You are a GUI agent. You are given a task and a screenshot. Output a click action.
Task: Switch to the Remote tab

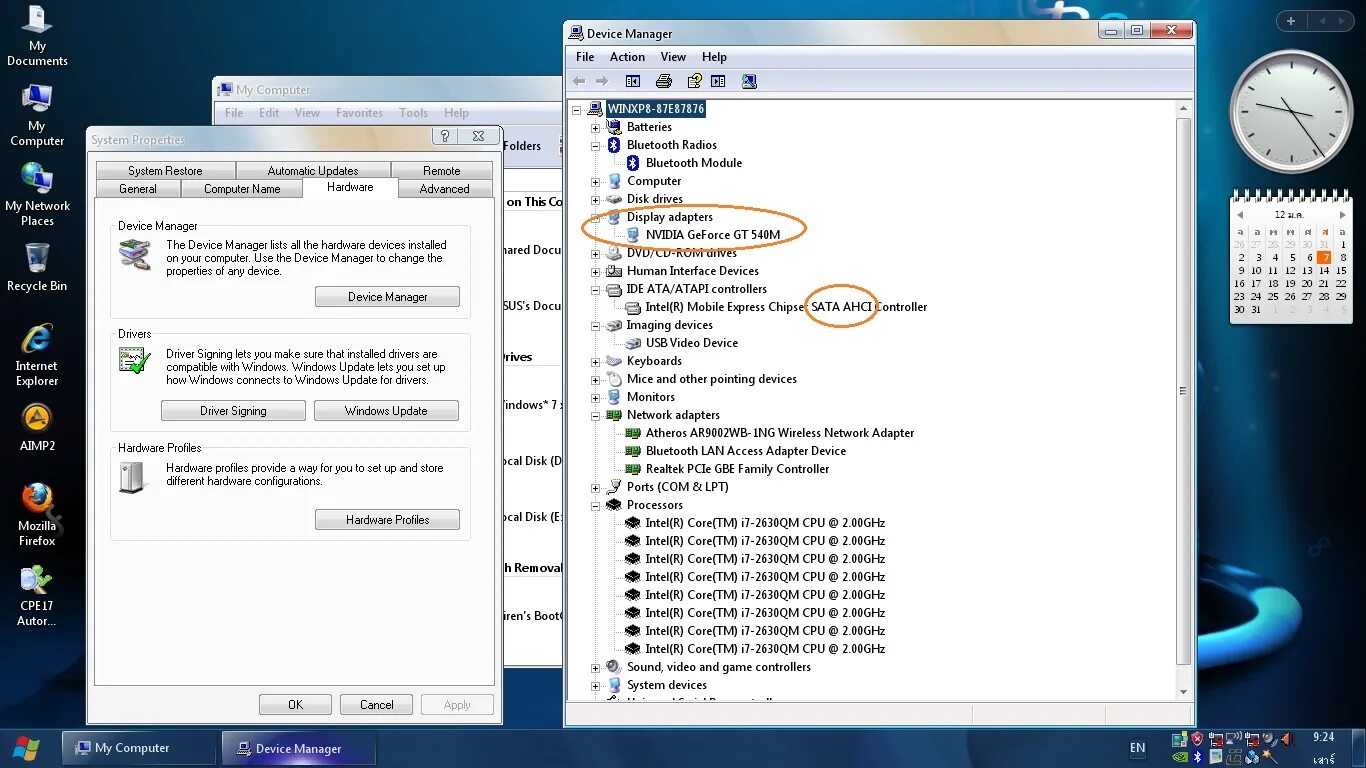tap(442, 171)
